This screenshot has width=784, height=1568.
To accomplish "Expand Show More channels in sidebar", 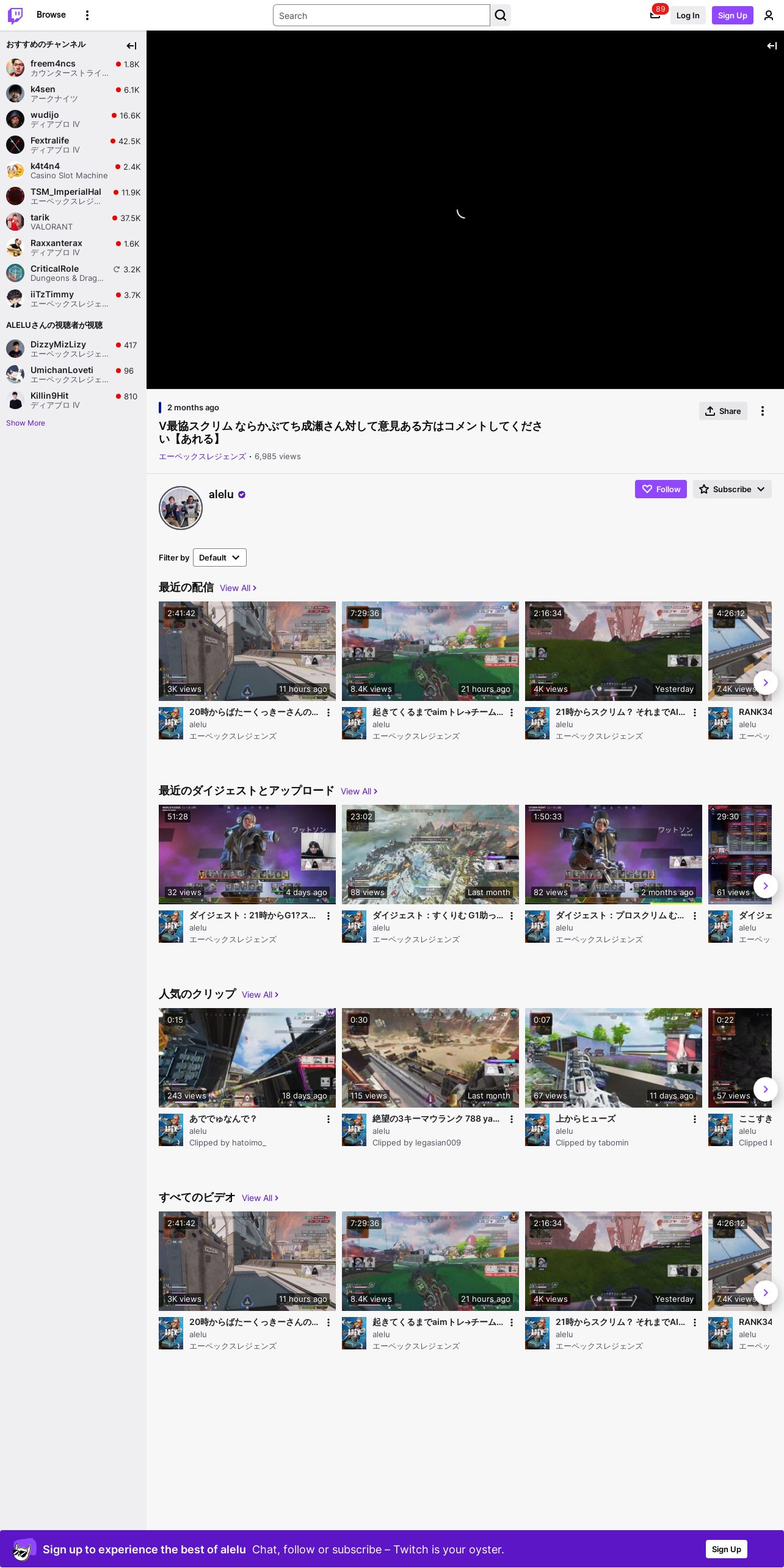I will coord(26,423).
